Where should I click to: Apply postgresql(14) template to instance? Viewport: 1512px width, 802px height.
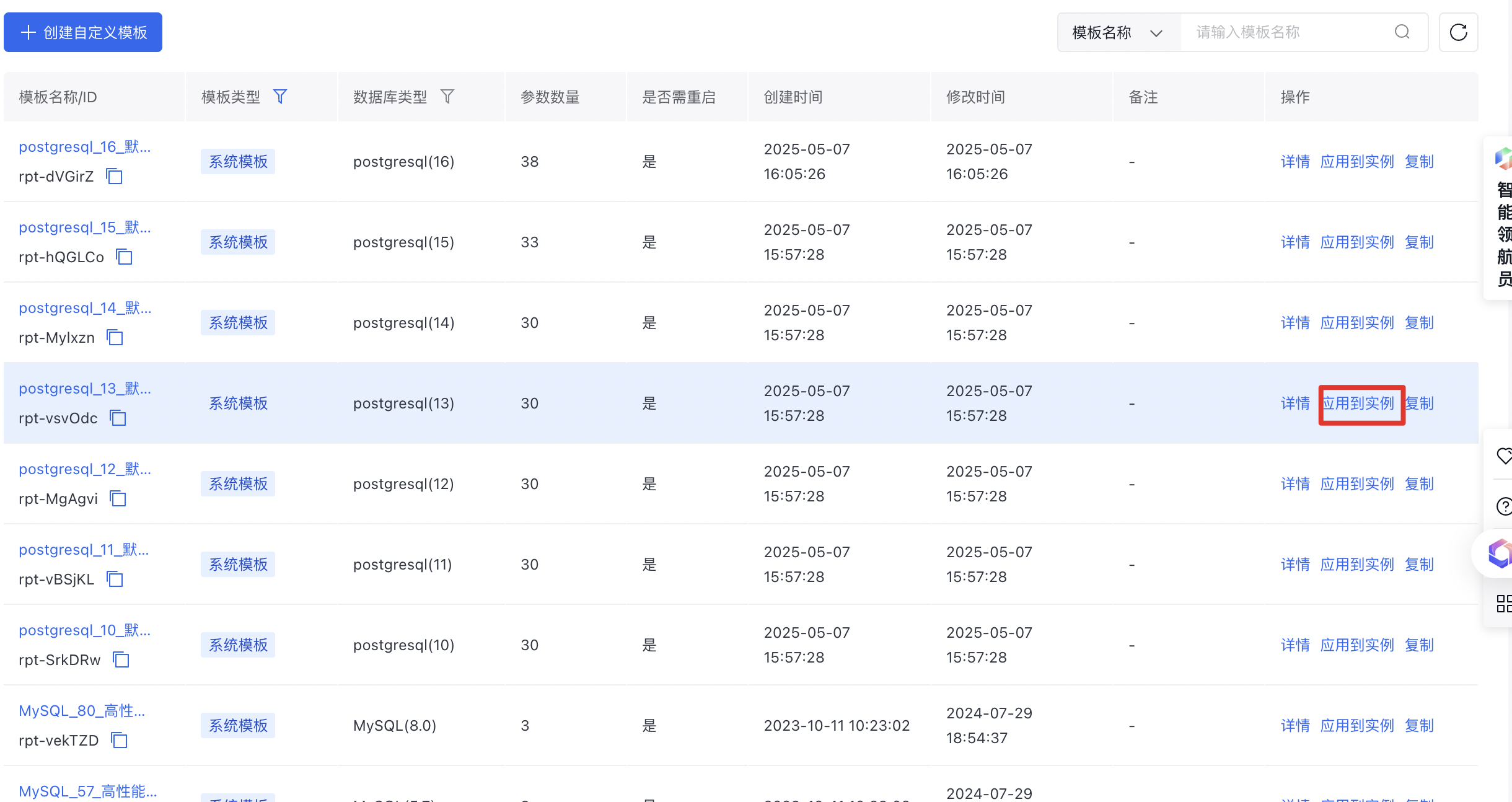(x=1357, y=323)
